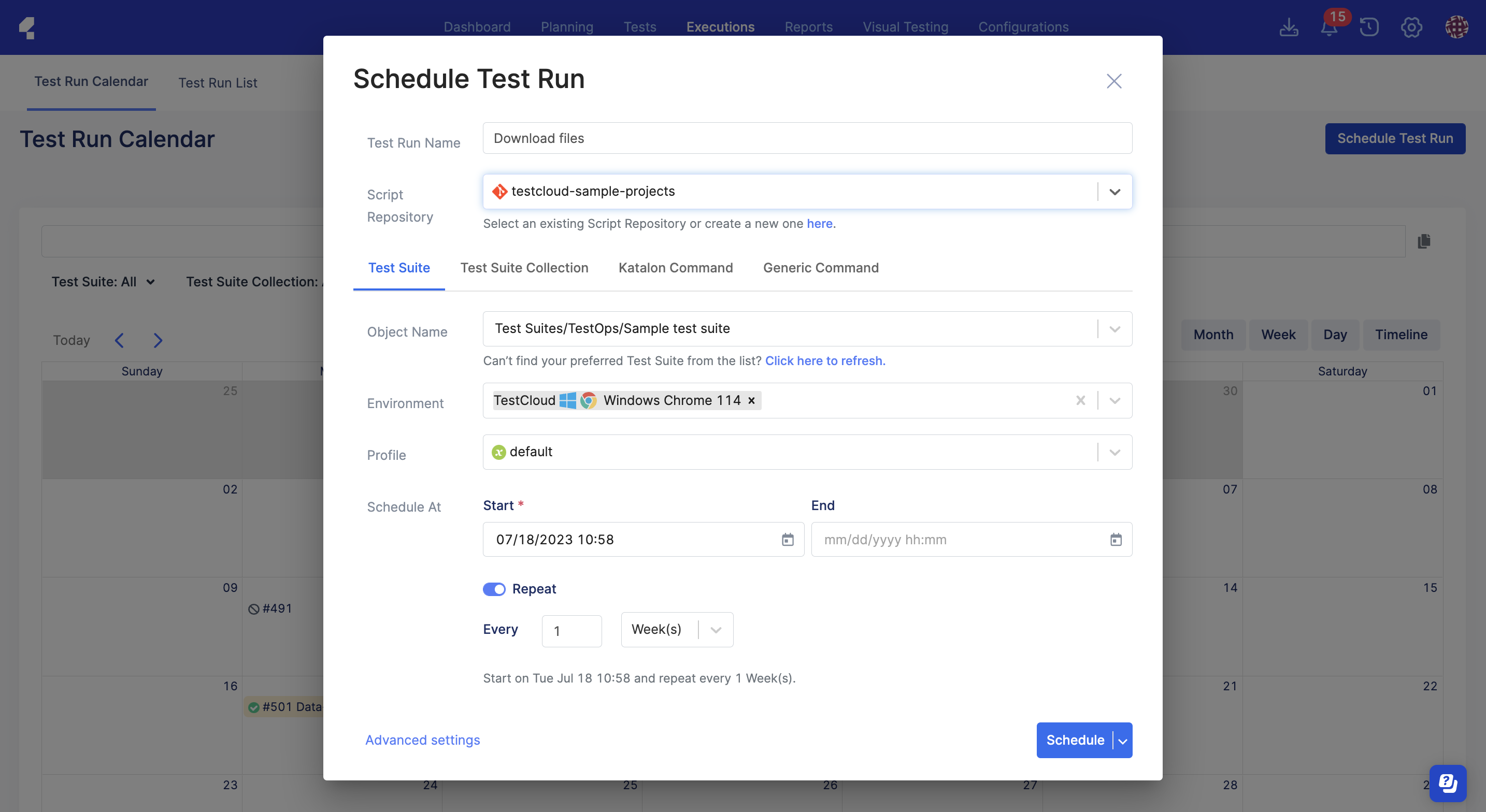Viewport: 1486px width, 812px height.
Task: Remove the Windows Chrome 114 environment chip
Action: [751, 400]
